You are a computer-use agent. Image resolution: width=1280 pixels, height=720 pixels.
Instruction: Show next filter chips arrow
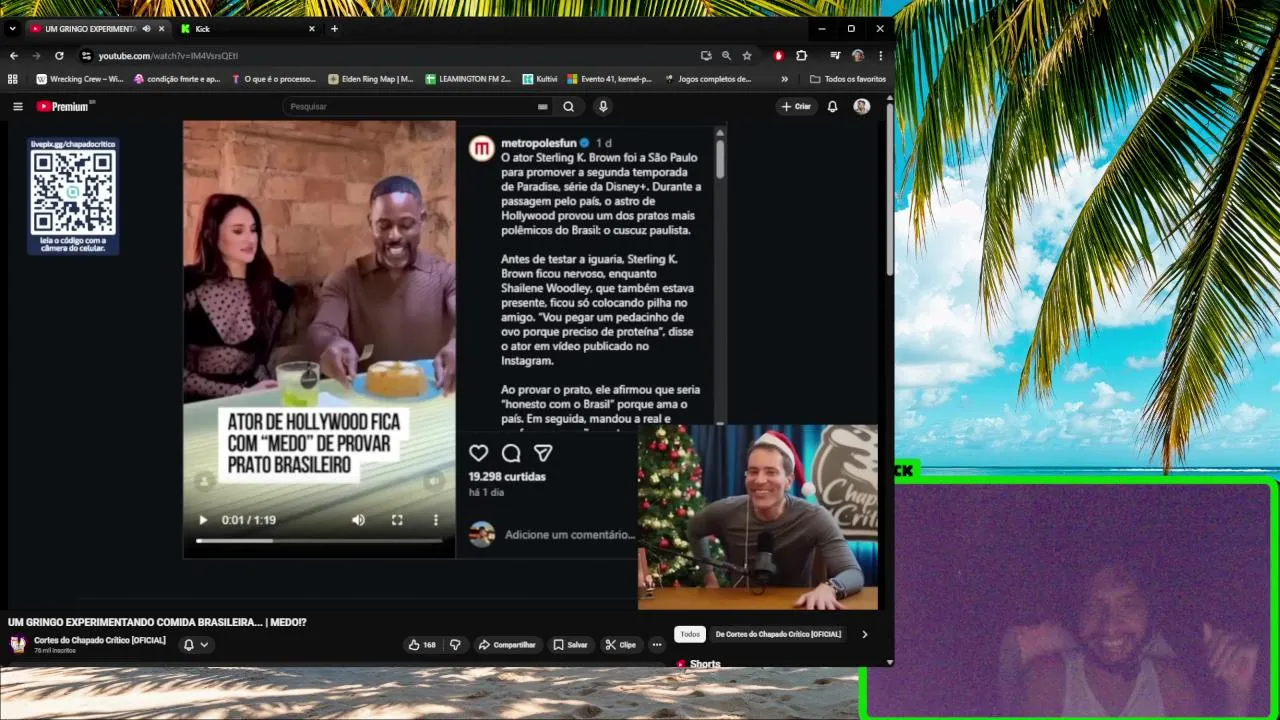pyautogui.click(x=865, y=634)
